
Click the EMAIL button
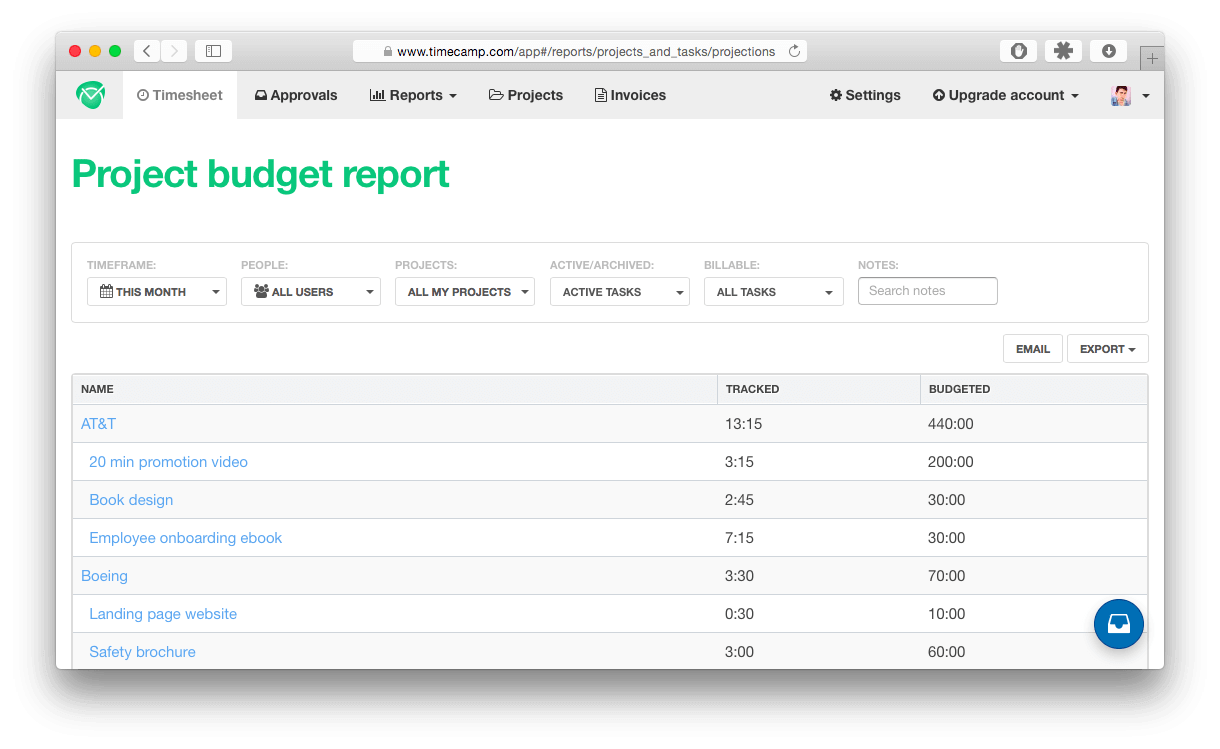(x=1032, y=348)
